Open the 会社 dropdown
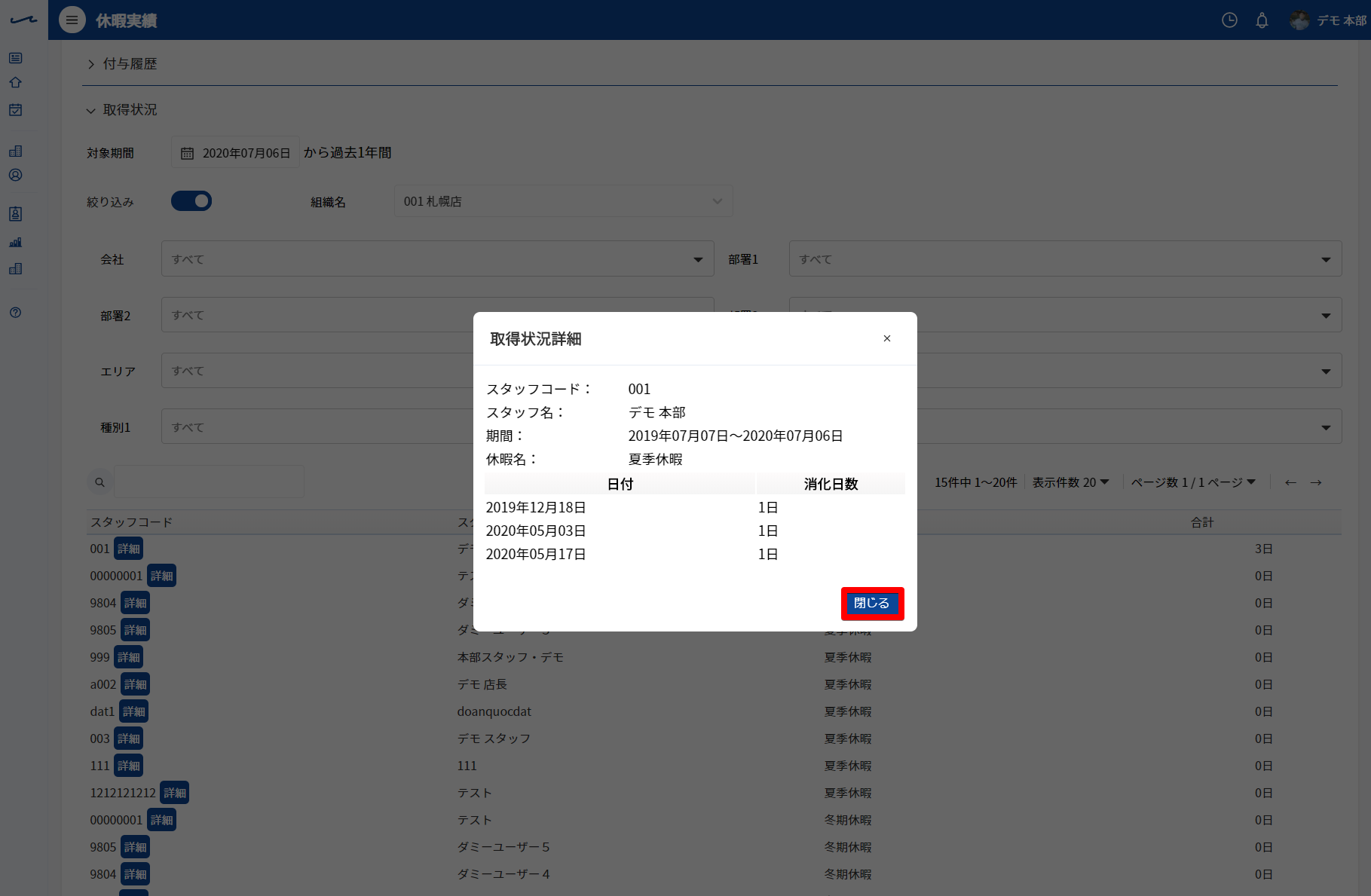Viewport: 1371px width, 896px height. [437, 259]
